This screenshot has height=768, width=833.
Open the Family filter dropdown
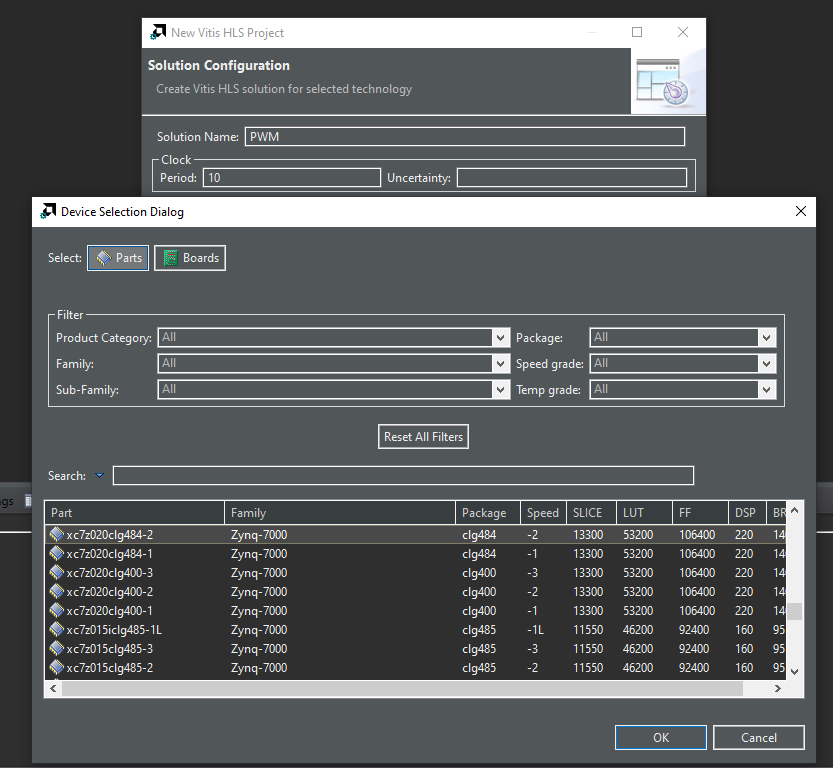pyautogui.click(x=334, y=363)
